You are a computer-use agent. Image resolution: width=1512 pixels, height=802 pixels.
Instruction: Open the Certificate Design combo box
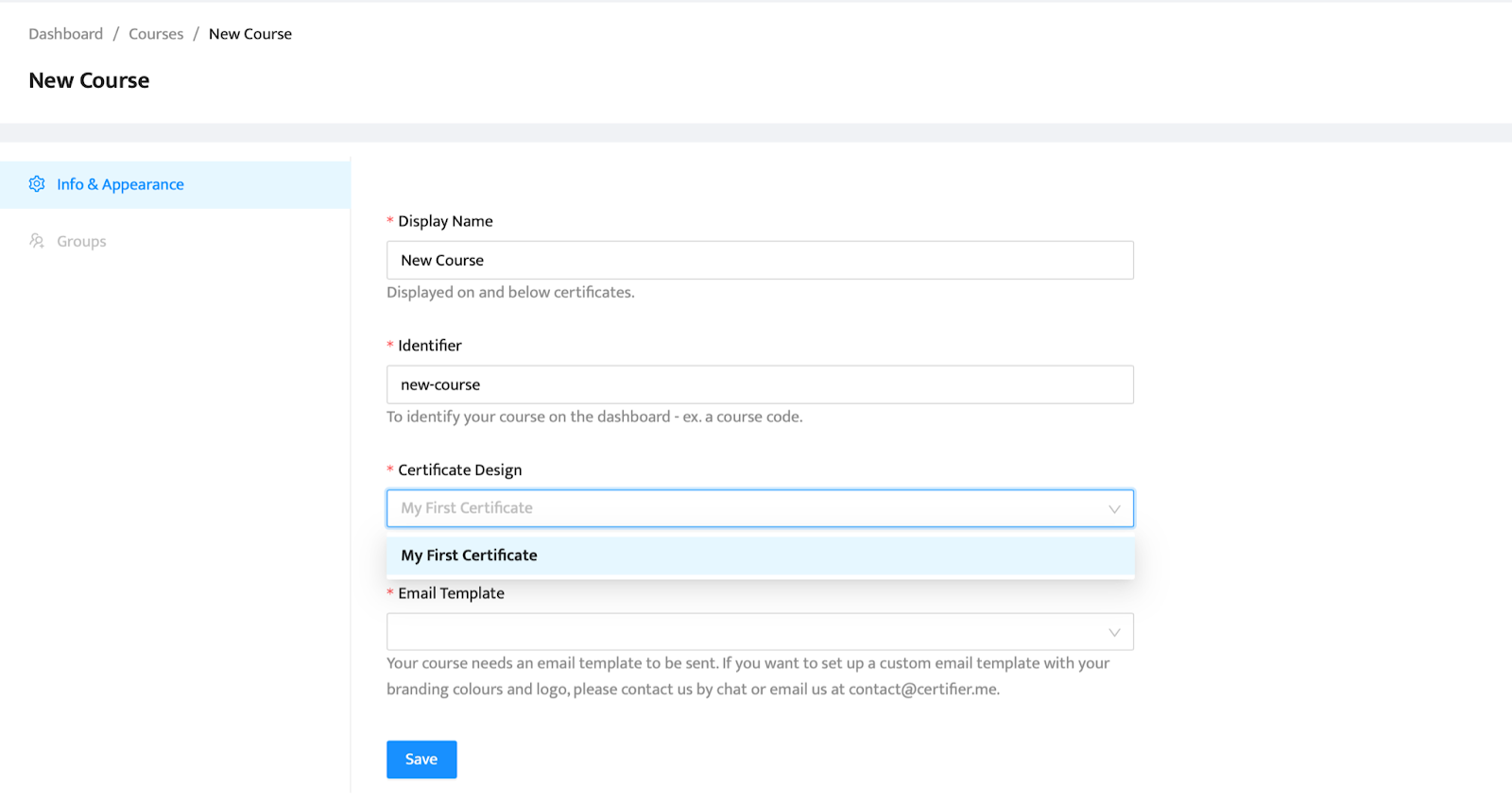click(760, 508)
